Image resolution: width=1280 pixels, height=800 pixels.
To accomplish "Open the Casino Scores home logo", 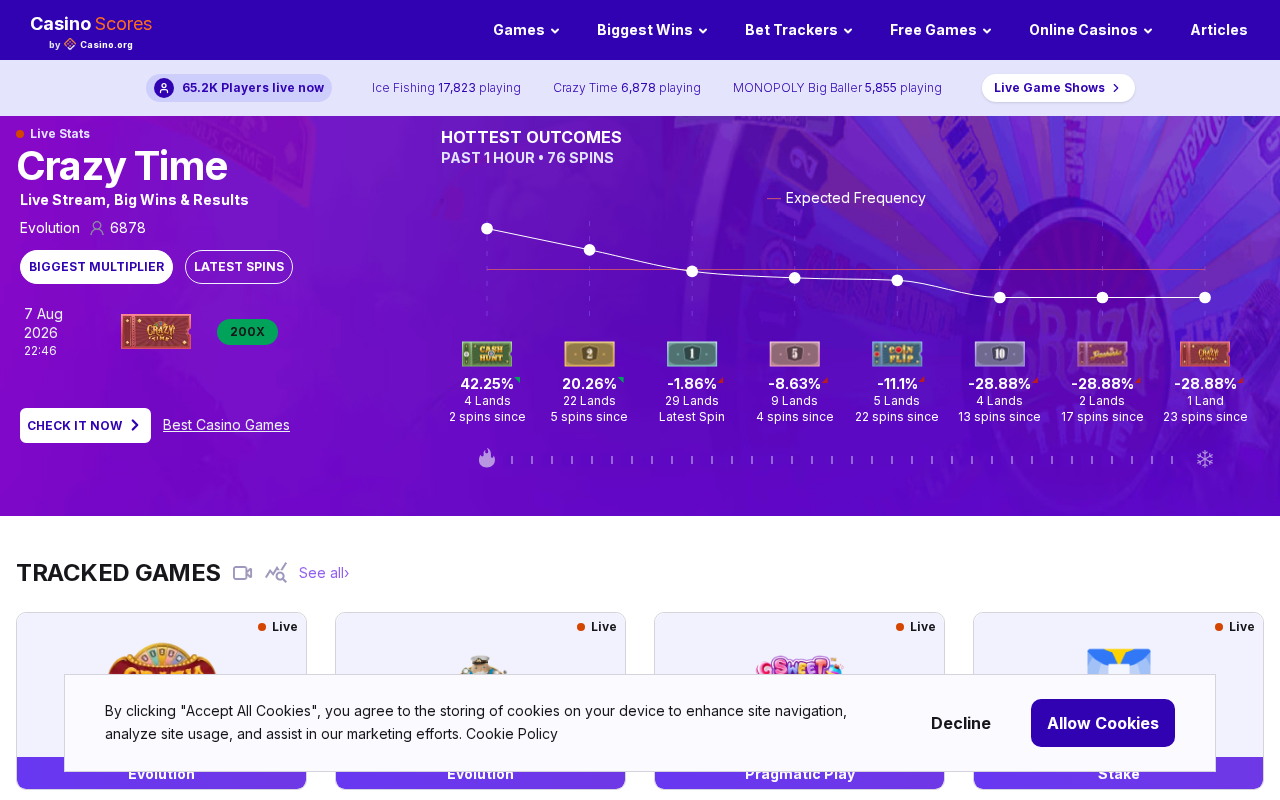I will pyautogui.click(x=91, y=31).
